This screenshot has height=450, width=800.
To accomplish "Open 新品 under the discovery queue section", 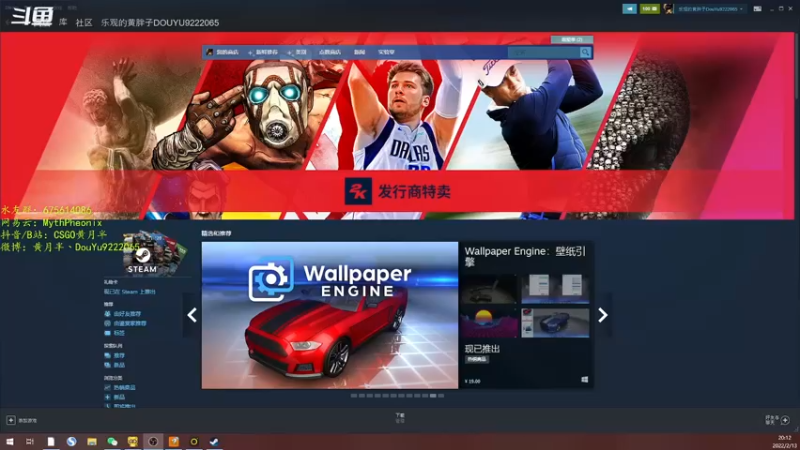I will coord(119,365).
